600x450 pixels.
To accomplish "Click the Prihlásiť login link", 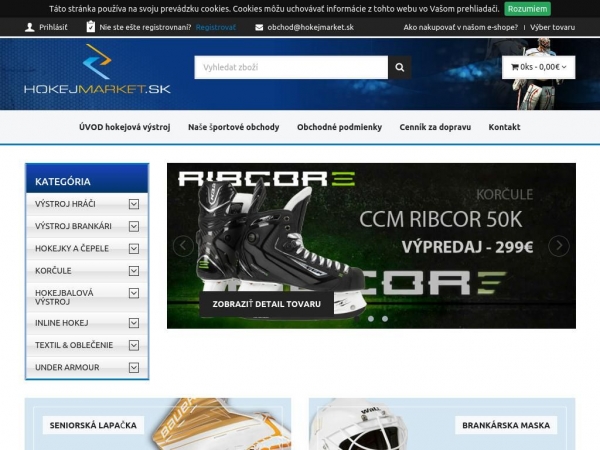I will (53, 27).
